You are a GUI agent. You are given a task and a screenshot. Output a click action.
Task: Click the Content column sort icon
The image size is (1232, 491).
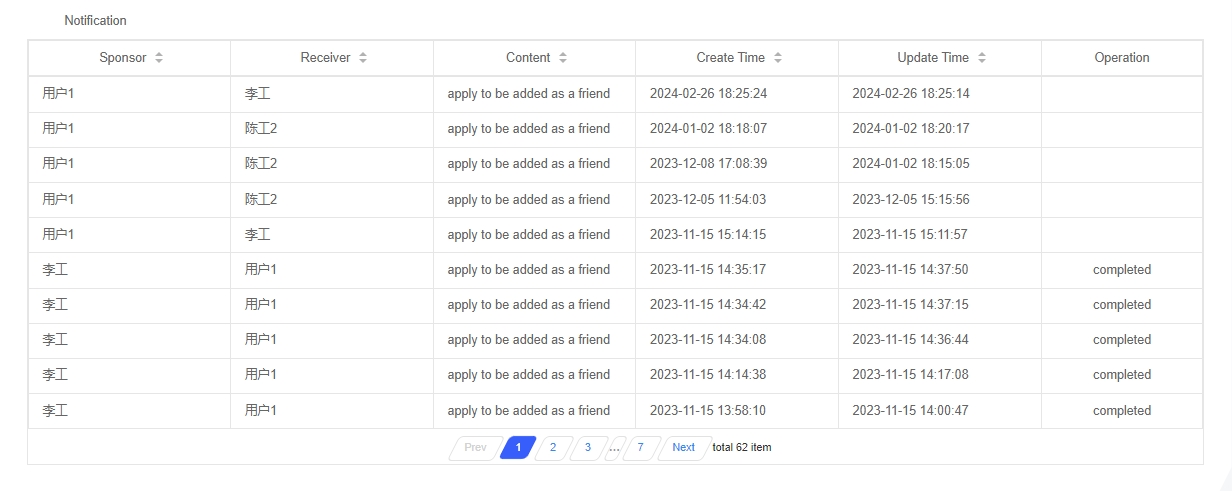tap(563, 58)
